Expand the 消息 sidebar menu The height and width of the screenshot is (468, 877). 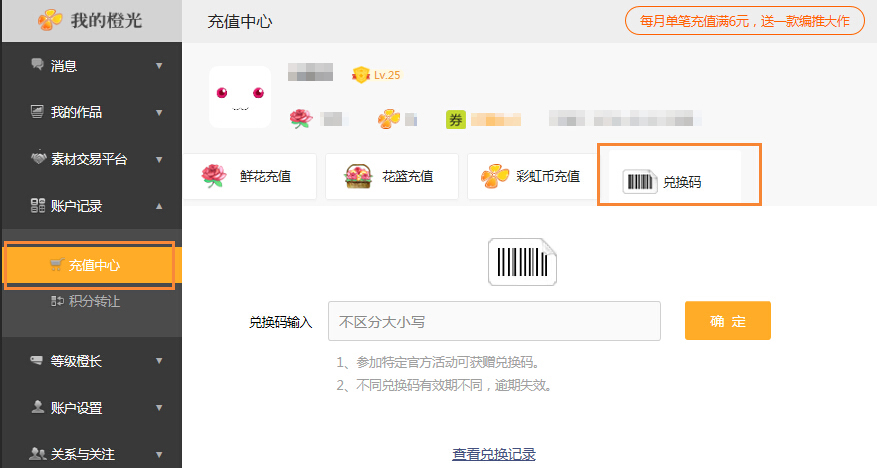158,67
